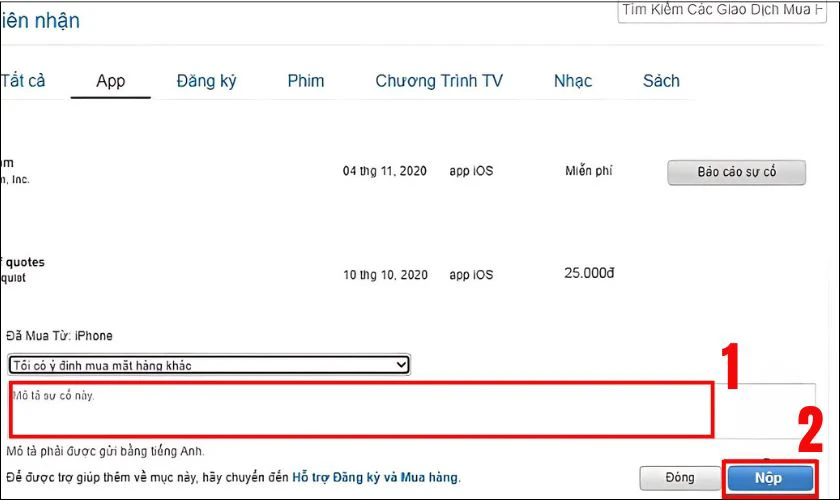Click the purchase search field at top
Screen dimensions: 840x500
click(x=722, y=11)
